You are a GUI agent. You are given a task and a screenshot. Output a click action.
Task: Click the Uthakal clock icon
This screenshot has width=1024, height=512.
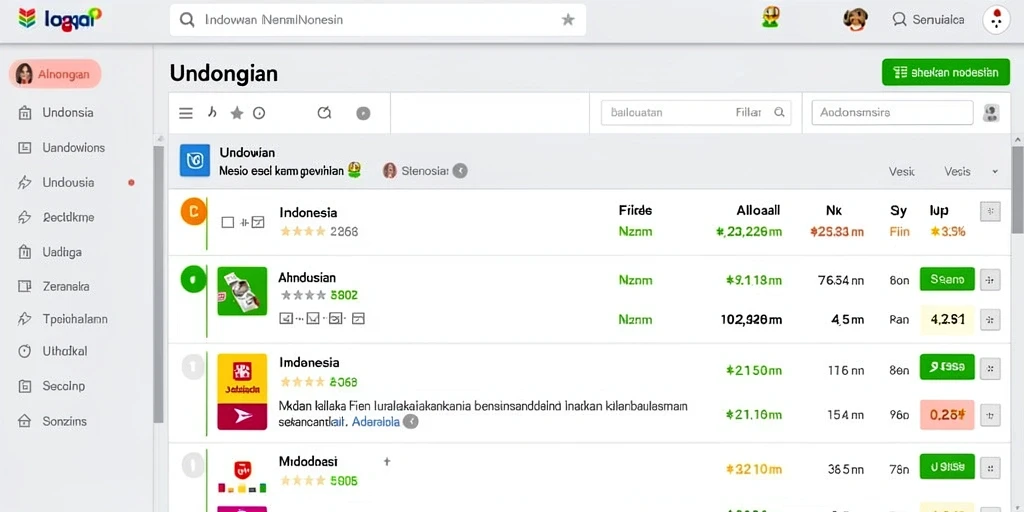(25, 351)
